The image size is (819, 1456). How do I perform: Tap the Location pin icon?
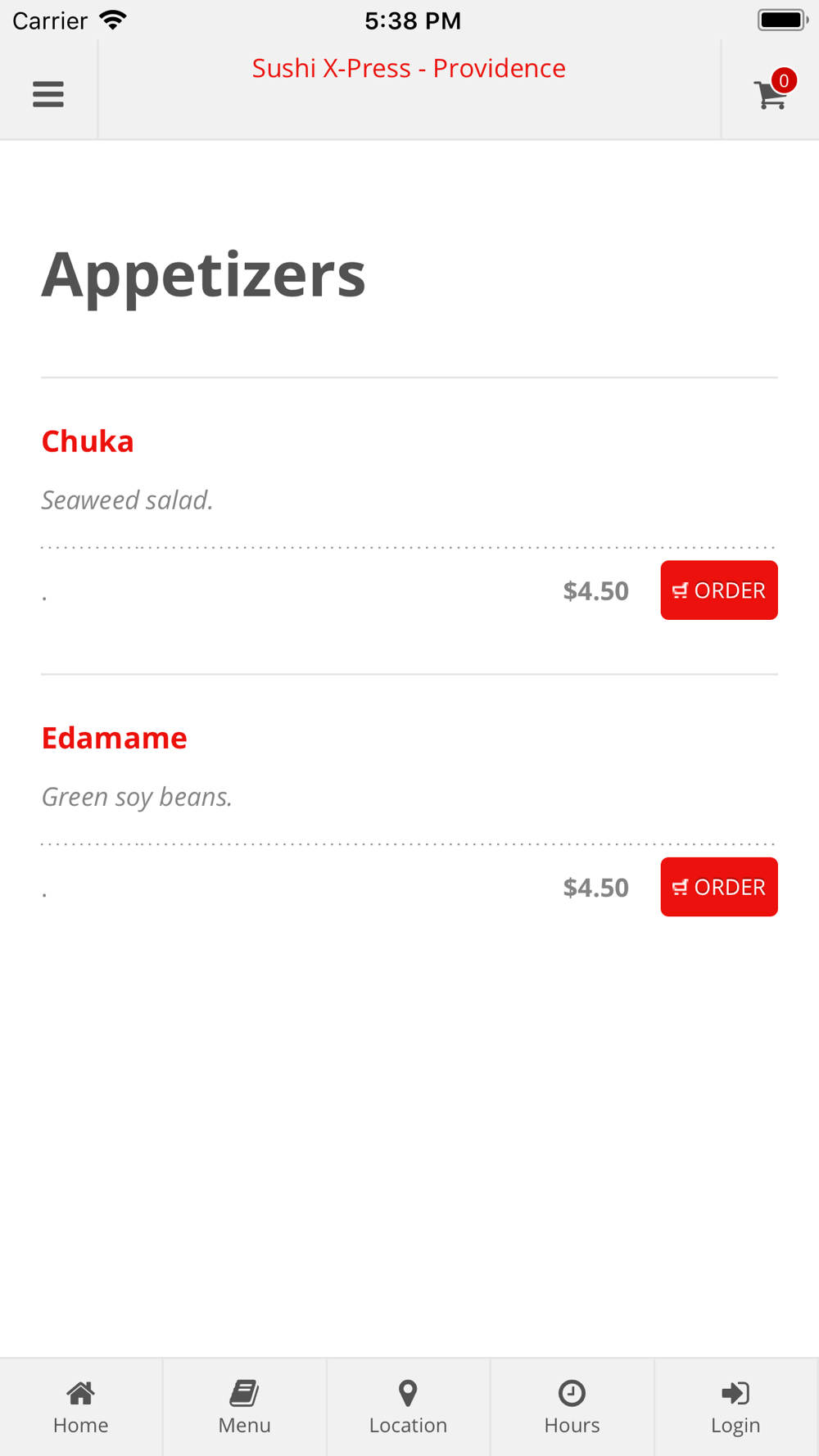(408, 1392)
